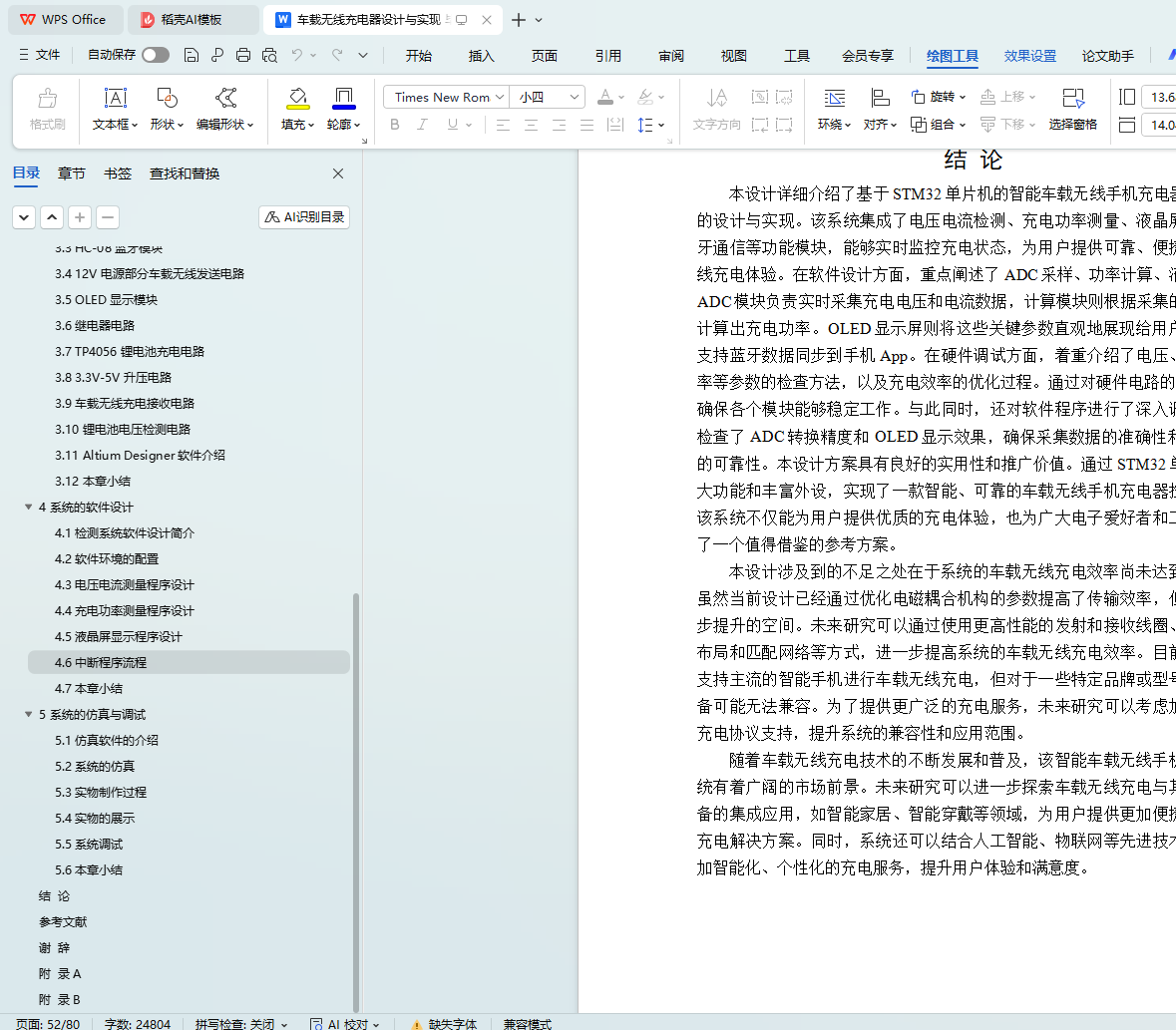Click the line spacing icon

point(645,125)
